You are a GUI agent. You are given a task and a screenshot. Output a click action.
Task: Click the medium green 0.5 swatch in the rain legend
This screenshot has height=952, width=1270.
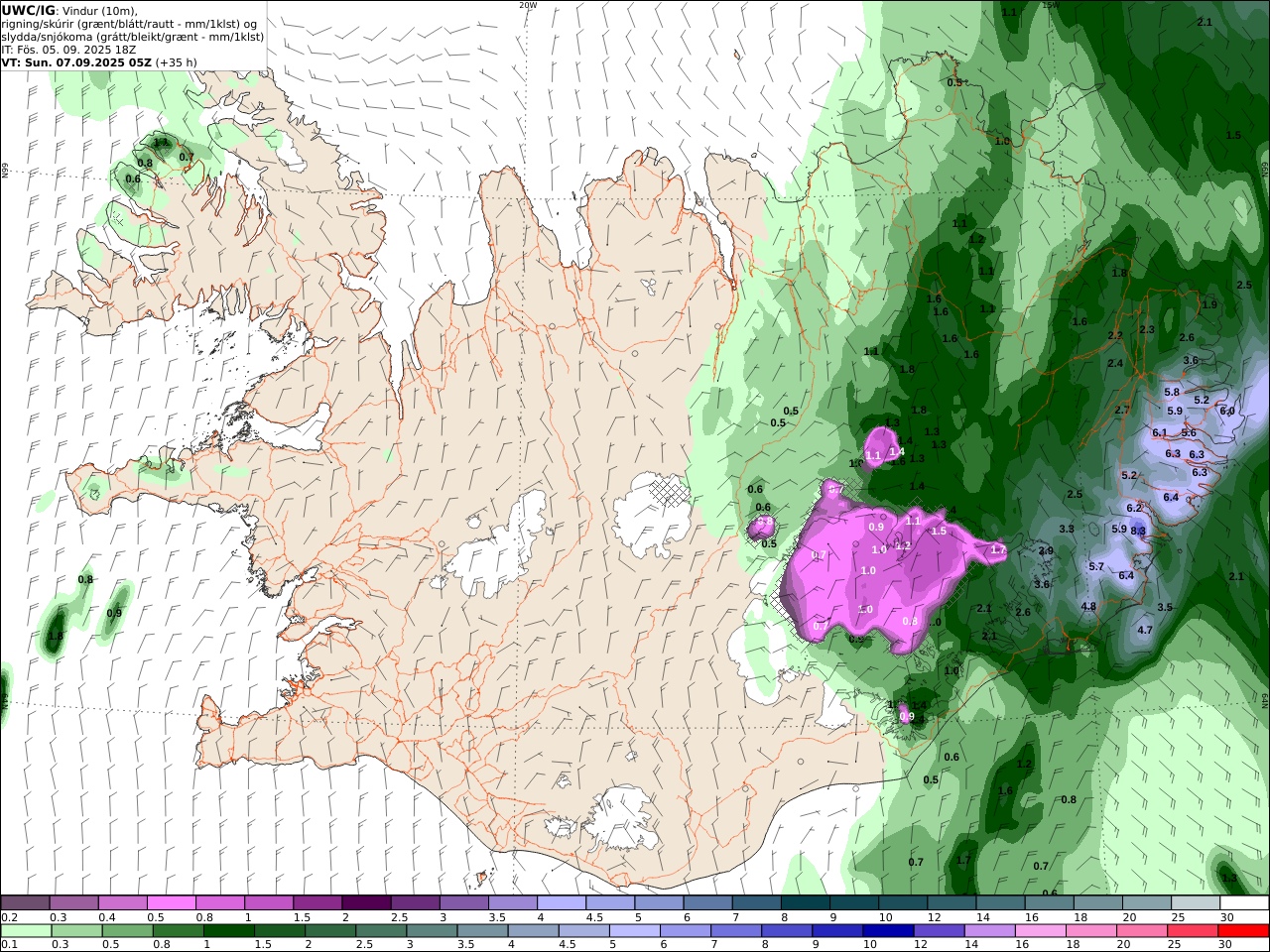(127, 931)
